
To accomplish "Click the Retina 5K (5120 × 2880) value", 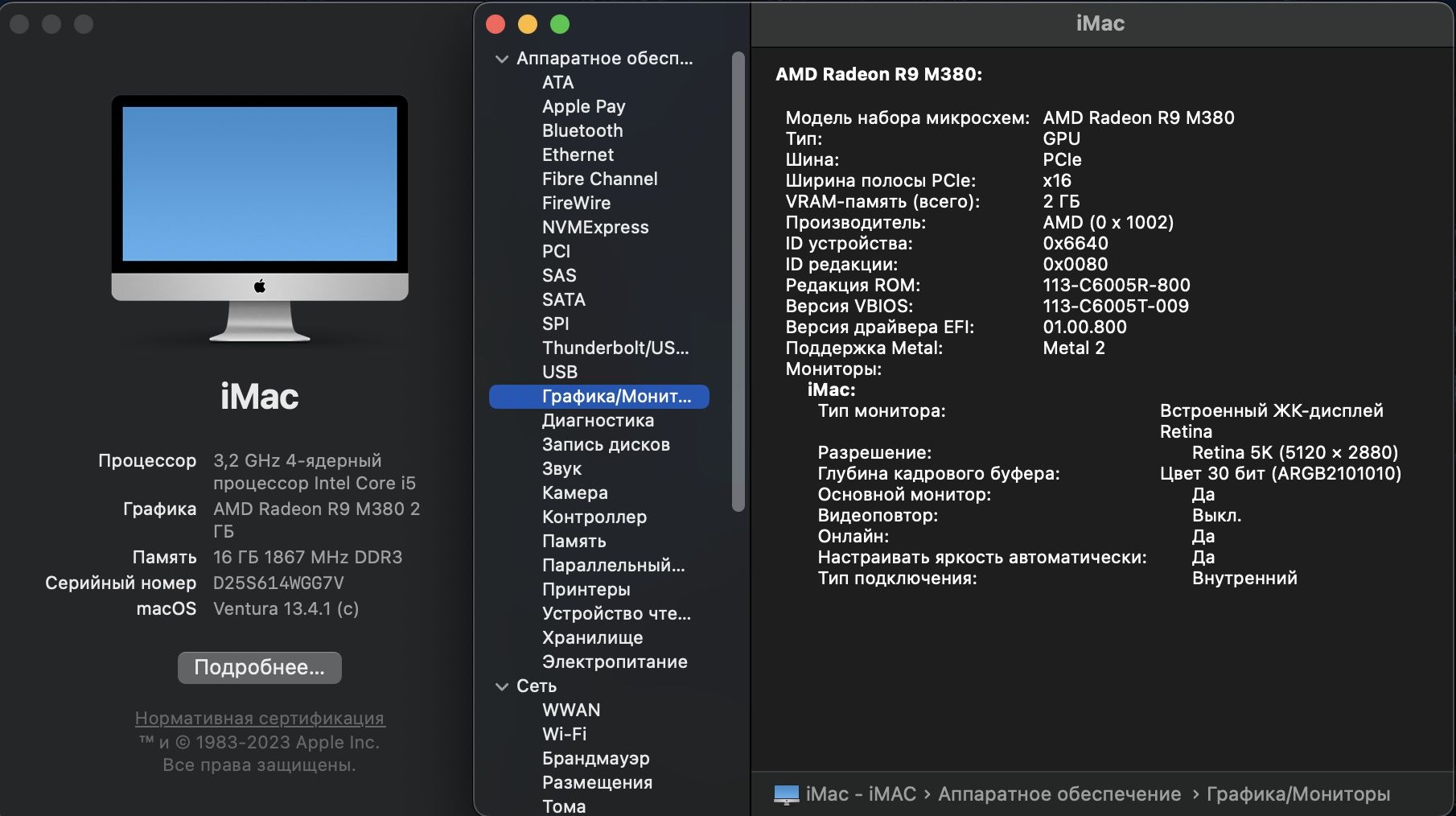I will pyautogui.click(x=1295, y=452).
